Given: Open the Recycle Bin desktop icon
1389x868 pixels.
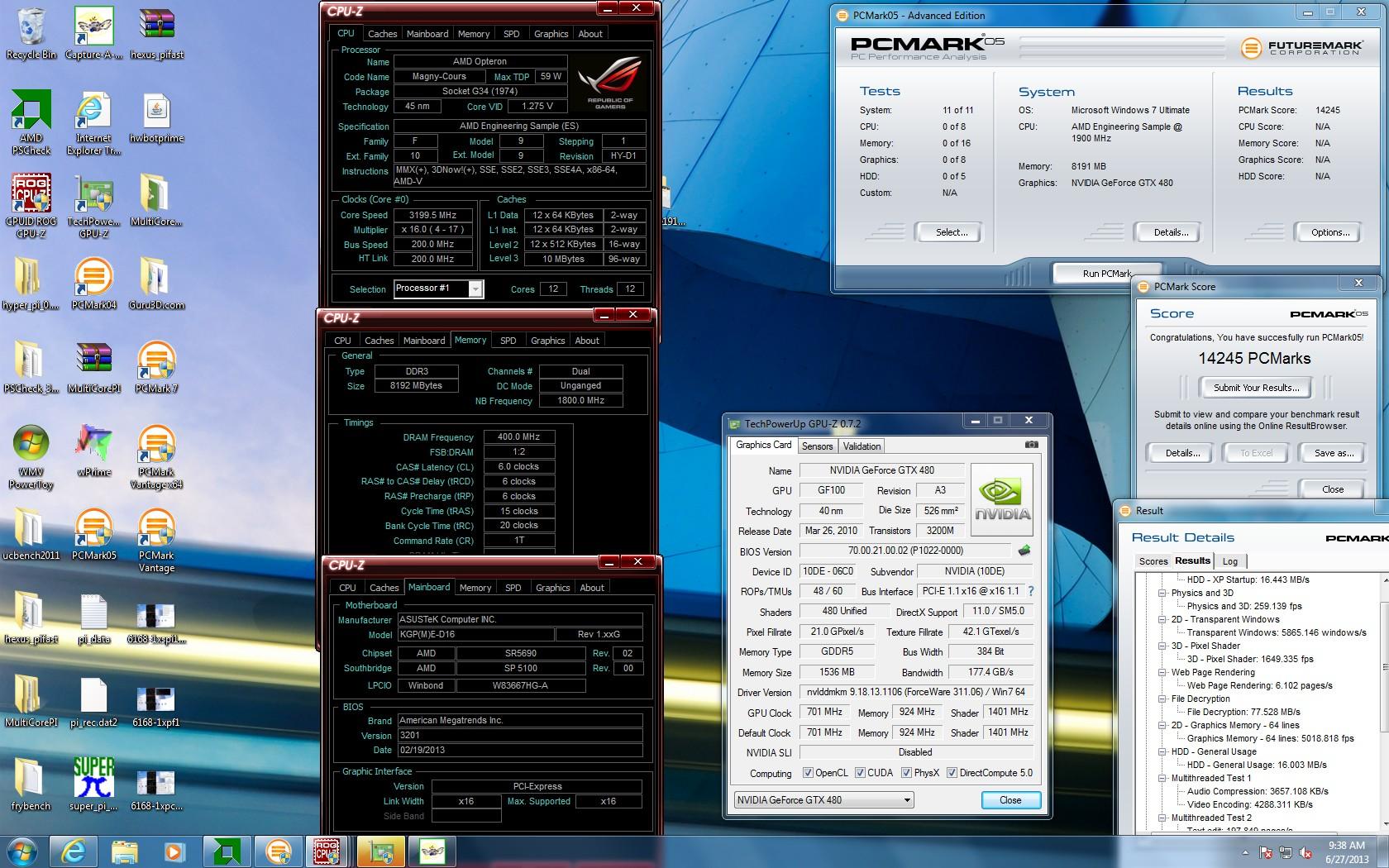Looking at the screenshot, I should coord(31,33).
